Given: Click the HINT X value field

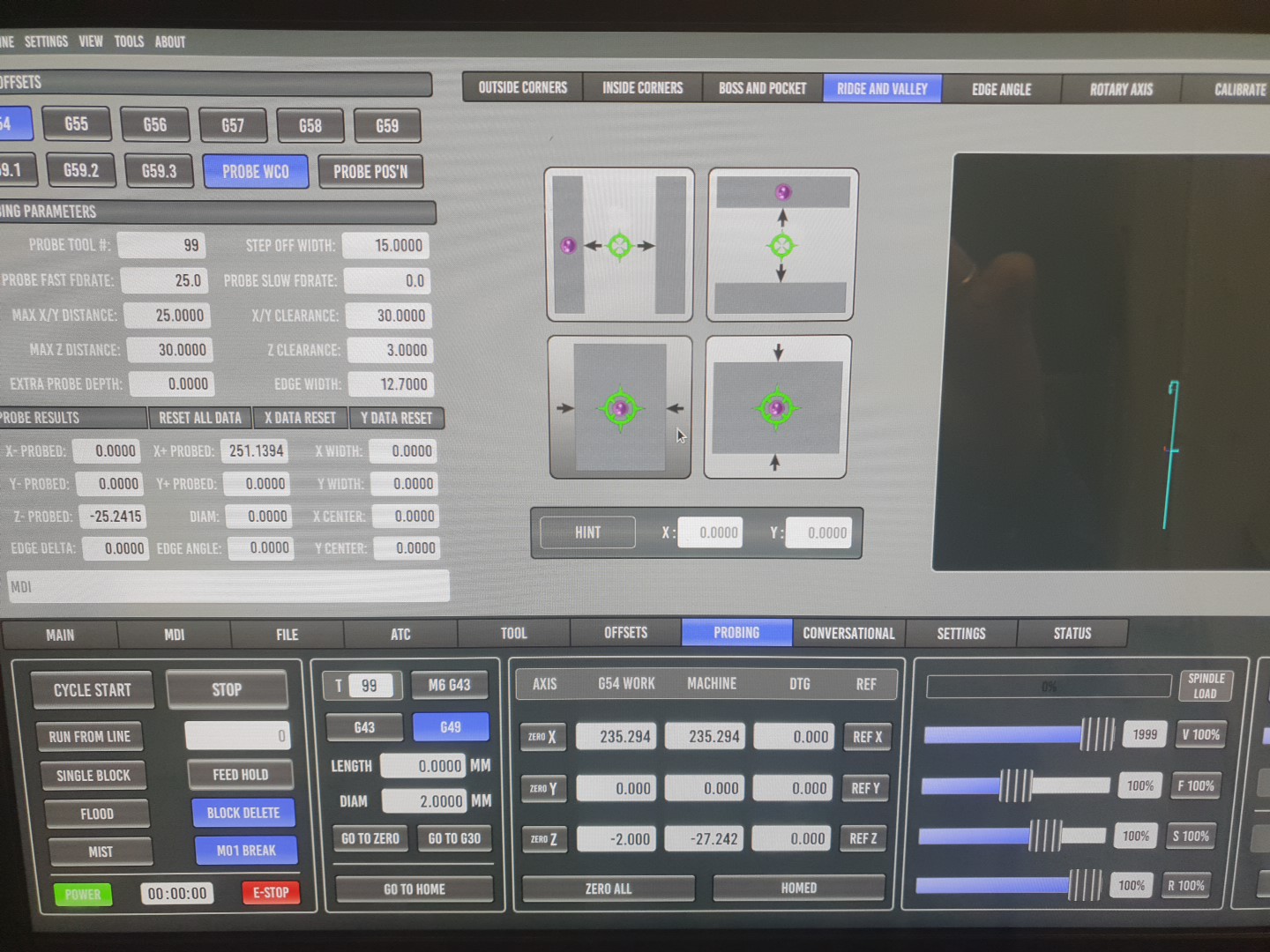Looking at the screenshot, I should (x=711, y=532).
